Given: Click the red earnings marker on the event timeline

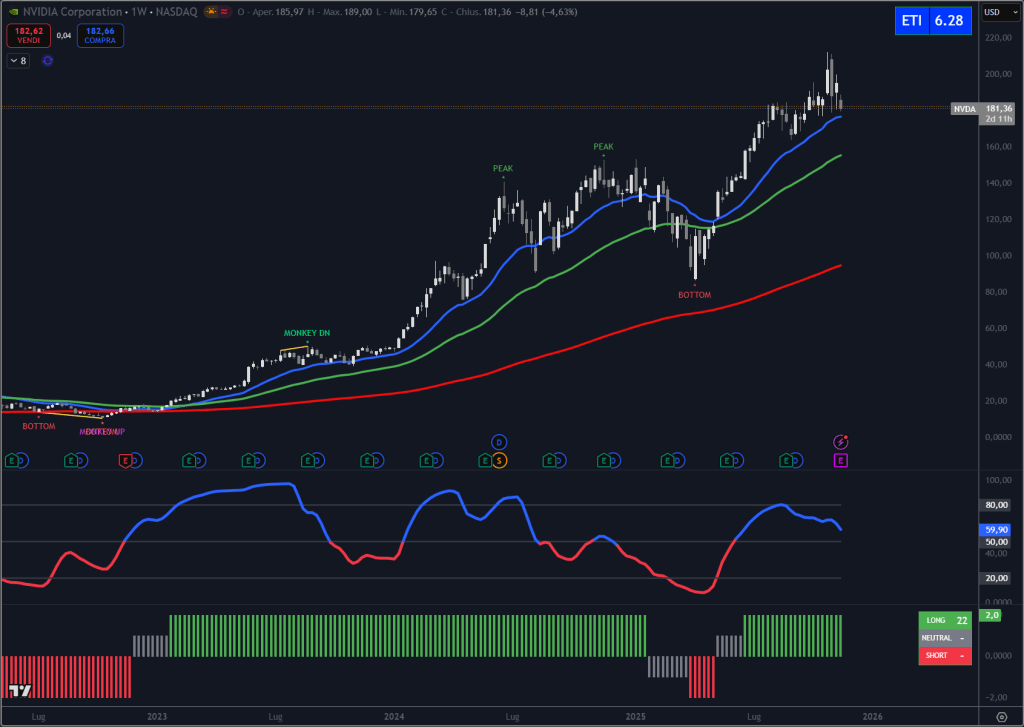Looking at the screenshot, I should click(x=125, y=461).
